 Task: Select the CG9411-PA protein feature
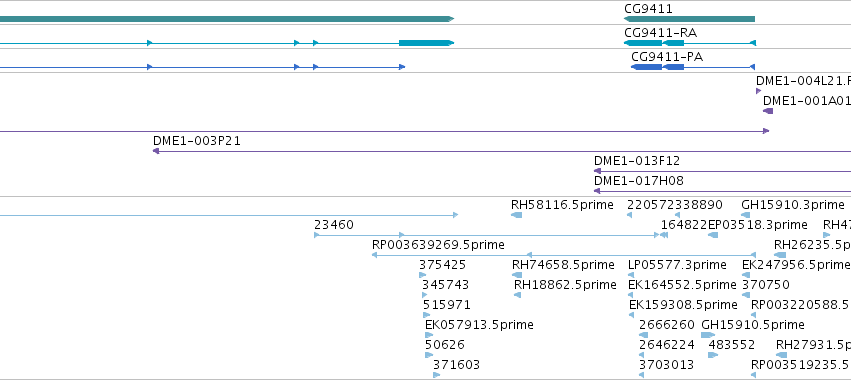(693, 67)
